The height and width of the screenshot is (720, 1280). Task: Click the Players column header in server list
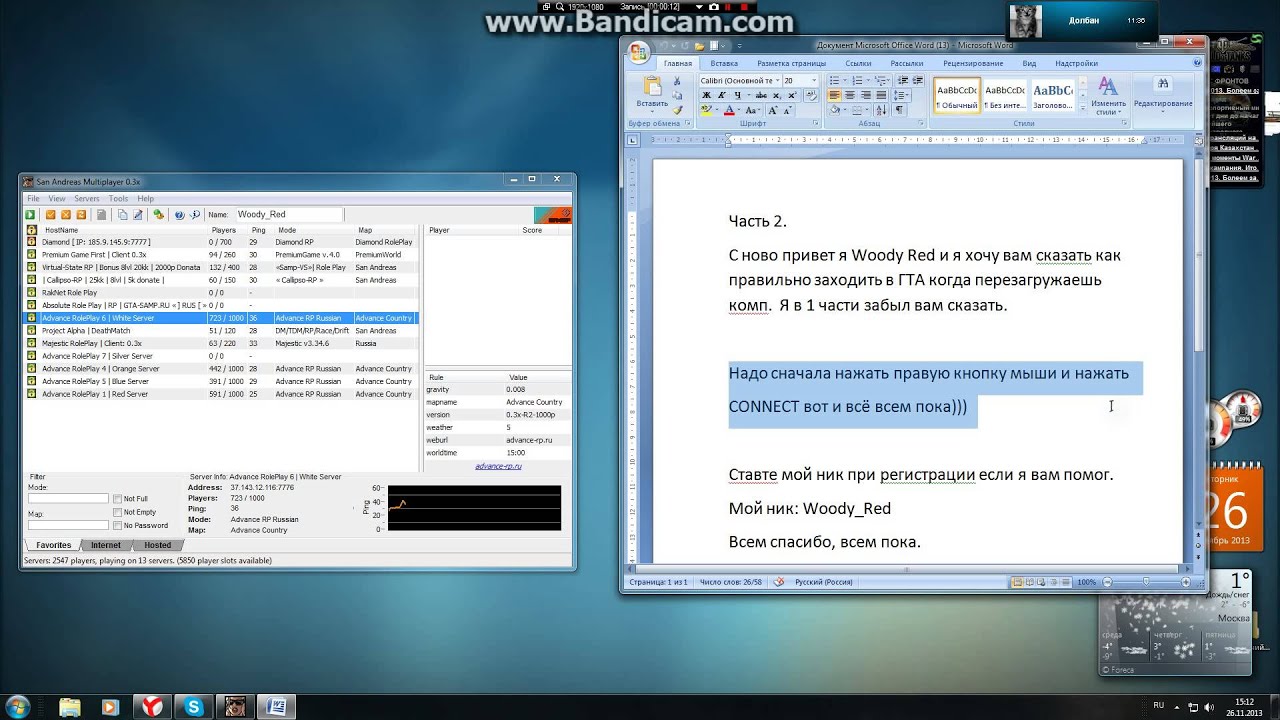point(224,230)
